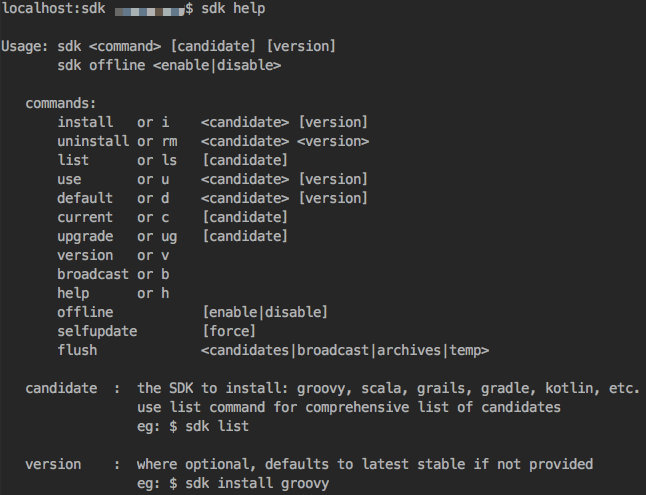Click the example '$ sdk list' text
This screenshot has height=495, width=646.
point(209,426)
